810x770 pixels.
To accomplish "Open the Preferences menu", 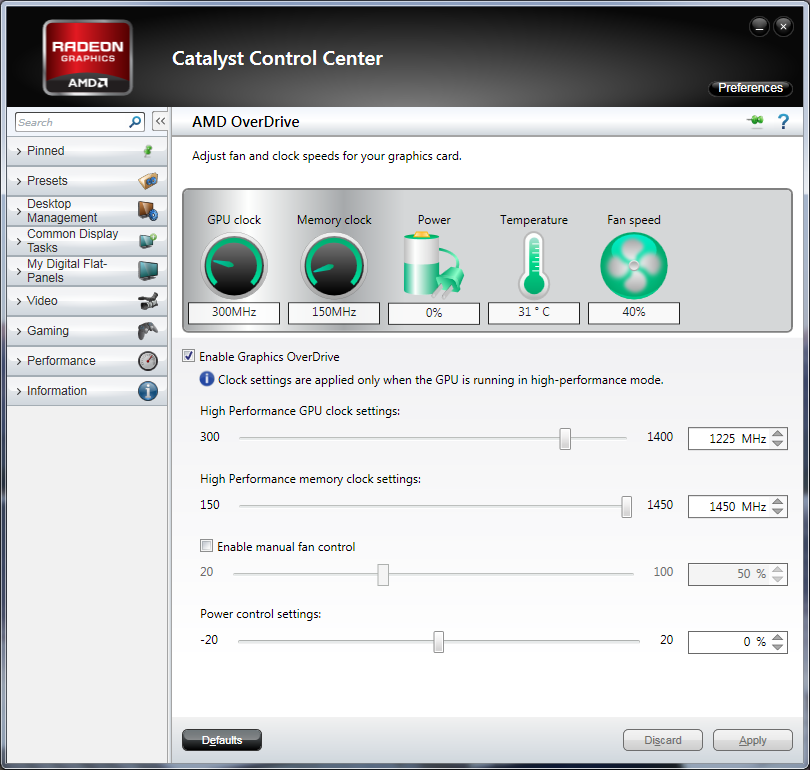I will coord(750,88).
